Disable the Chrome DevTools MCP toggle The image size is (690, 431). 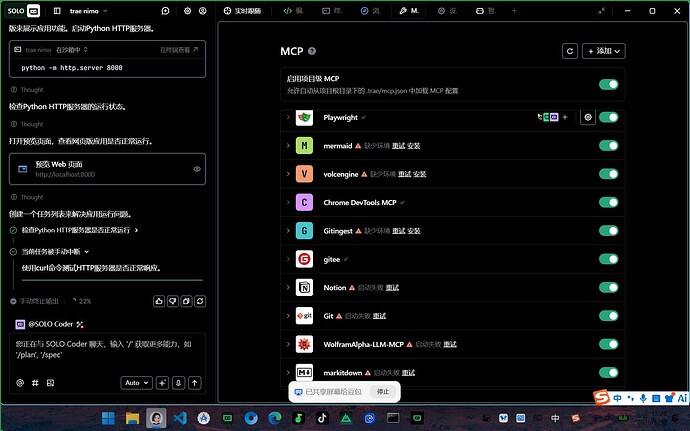pos(609,203)
